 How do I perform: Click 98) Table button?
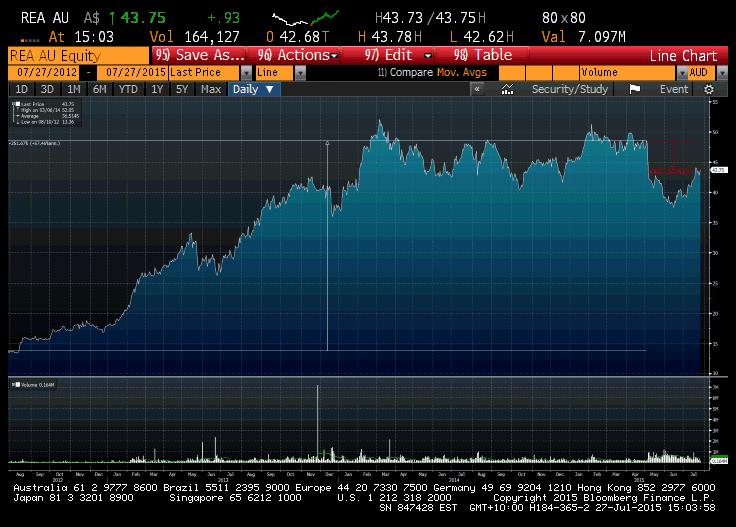click(483, 55)
